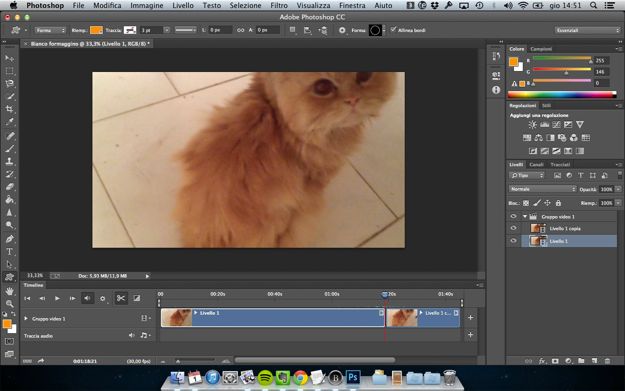Open the Forma tool mode dropdown
This screenshot has height=391, width=625.
coord(50,30)
